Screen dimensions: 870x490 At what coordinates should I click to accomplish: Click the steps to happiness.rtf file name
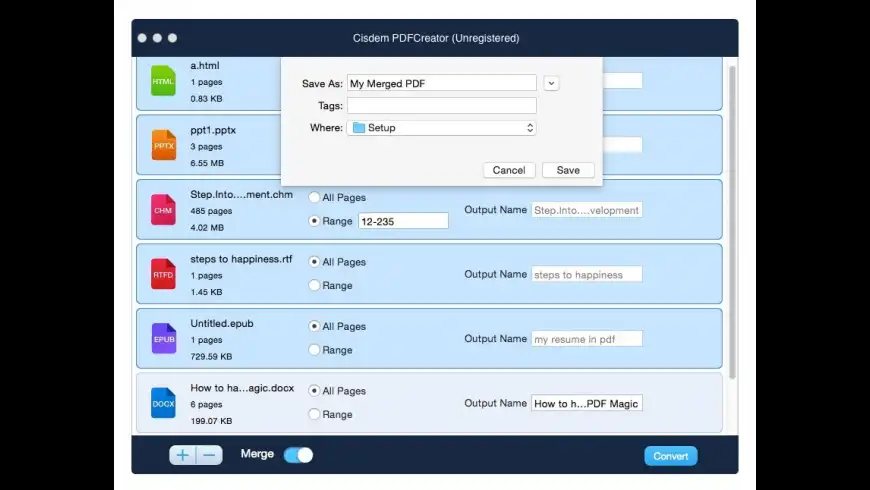(241, 259)
